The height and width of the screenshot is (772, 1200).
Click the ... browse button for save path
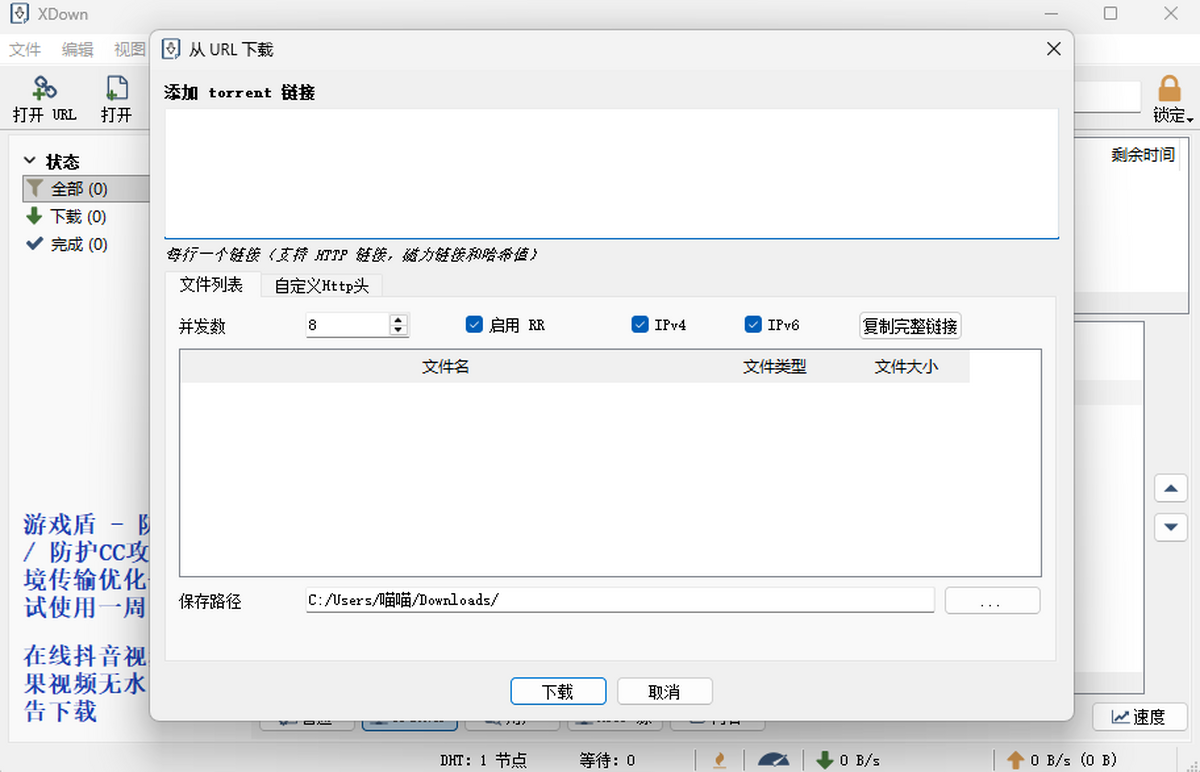(992, 600)
